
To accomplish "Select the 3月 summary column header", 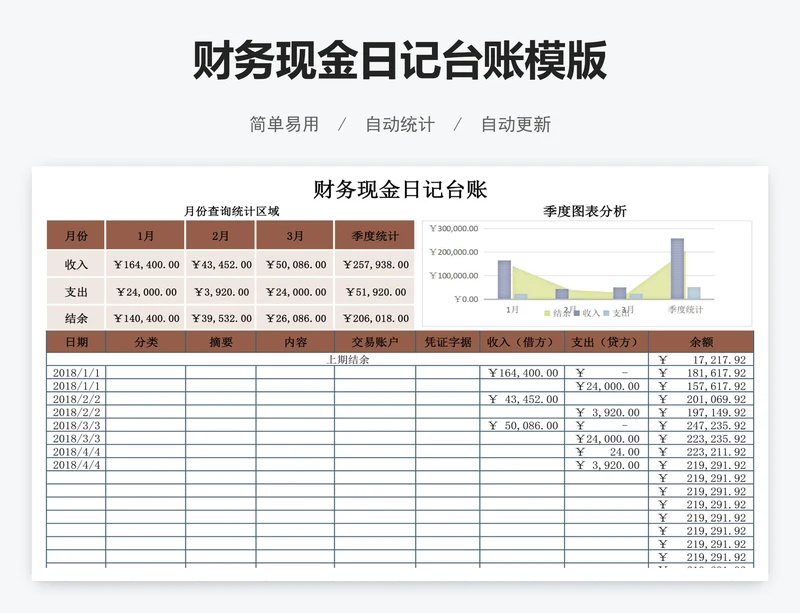I will click(x=295, y=235).
